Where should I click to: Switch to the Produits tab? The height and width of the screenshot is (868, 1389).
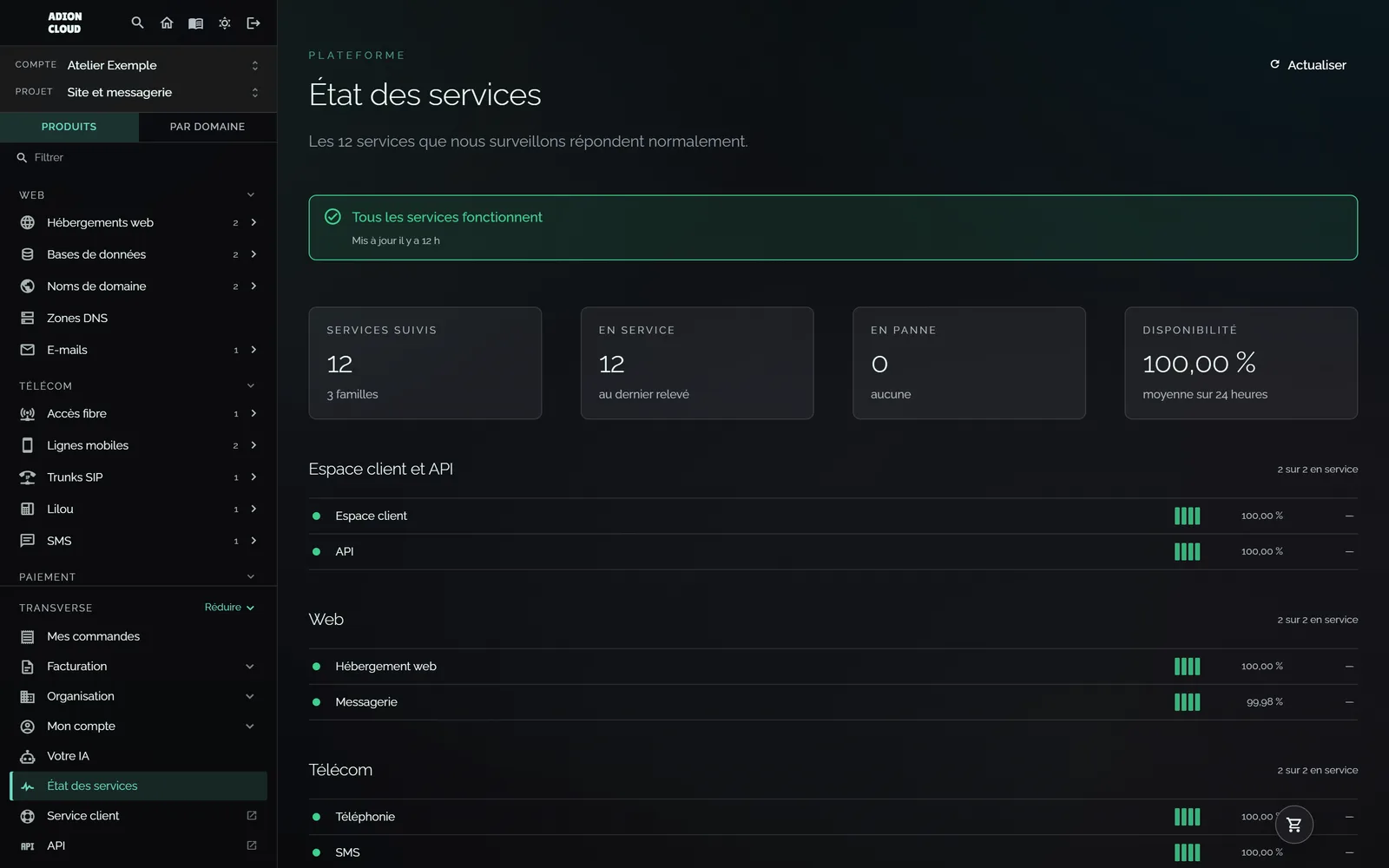[x=69, y=127]
